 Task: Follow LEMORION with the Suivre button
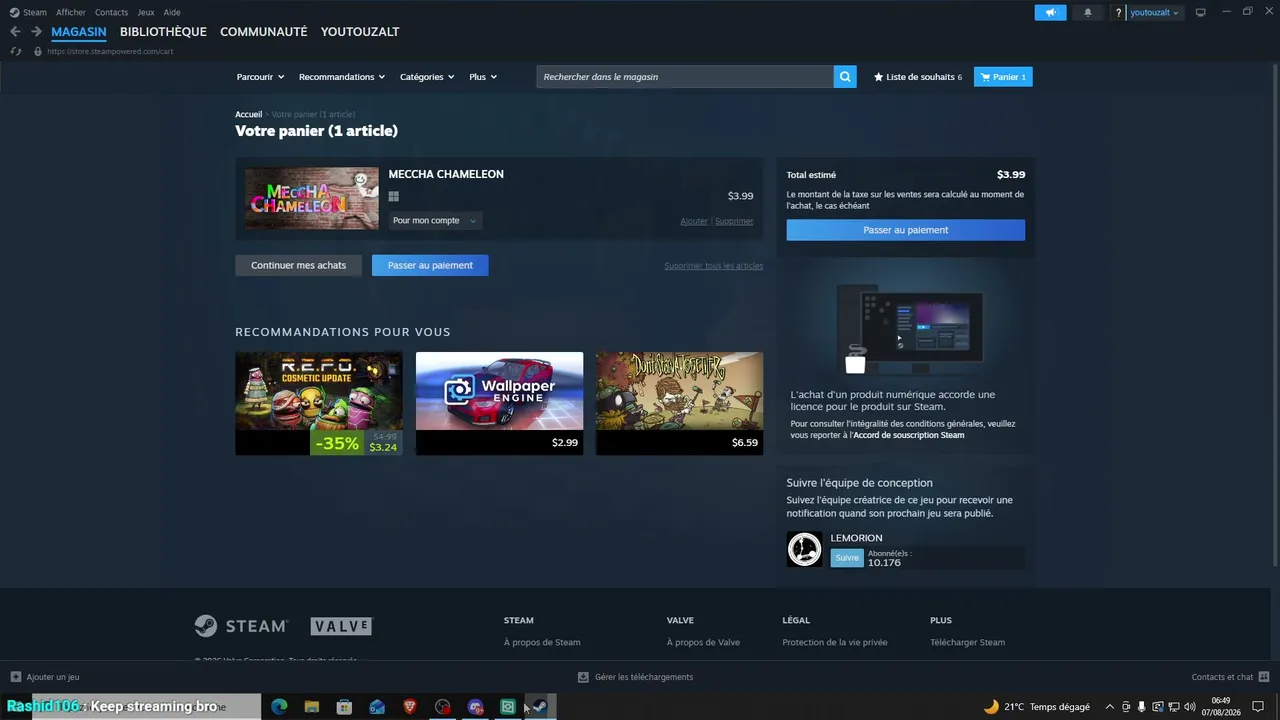point(847,558)
